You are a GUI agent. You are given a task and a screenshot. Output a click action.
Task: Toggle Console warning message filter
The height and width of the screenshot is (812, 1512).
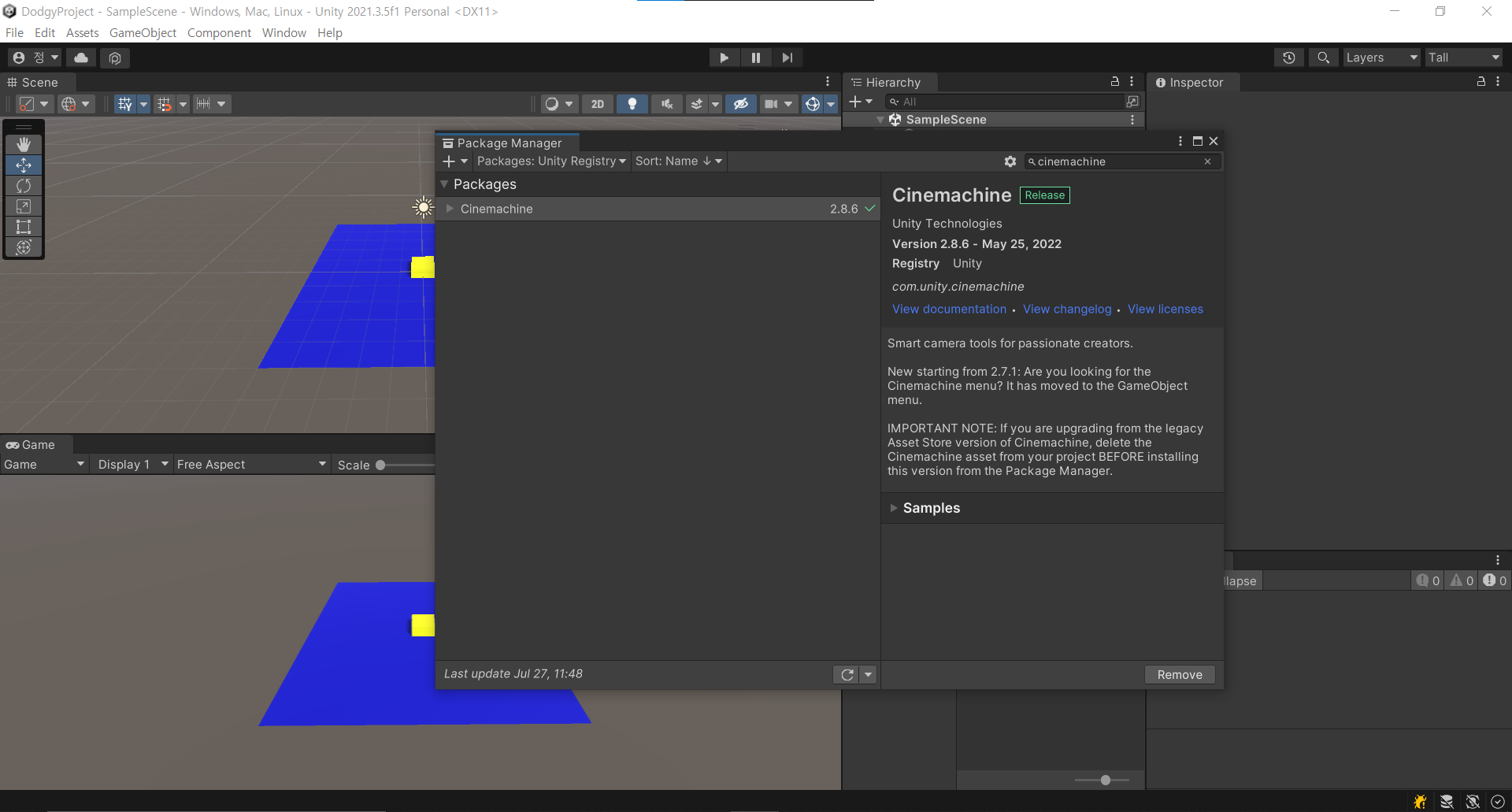pyautogui.click(x=1462, y=580)
